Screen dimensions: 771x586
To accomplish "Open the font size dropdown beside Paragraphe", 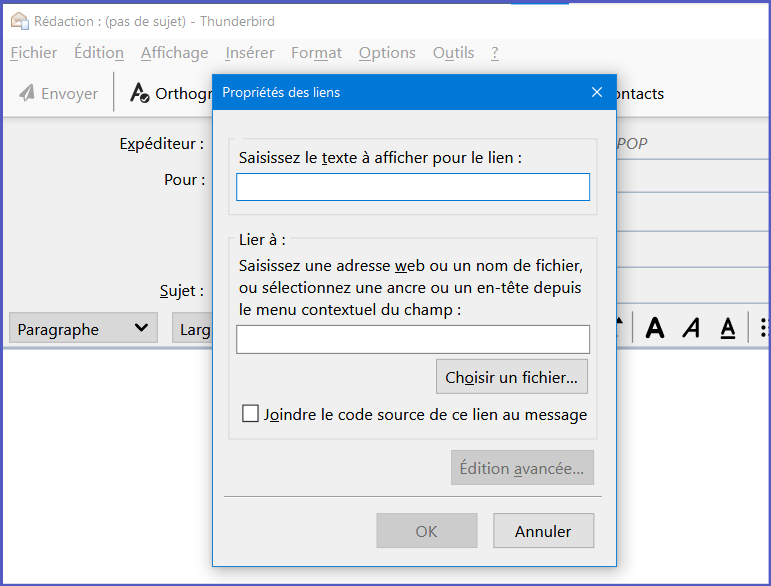I will click(x=194, y=328).
